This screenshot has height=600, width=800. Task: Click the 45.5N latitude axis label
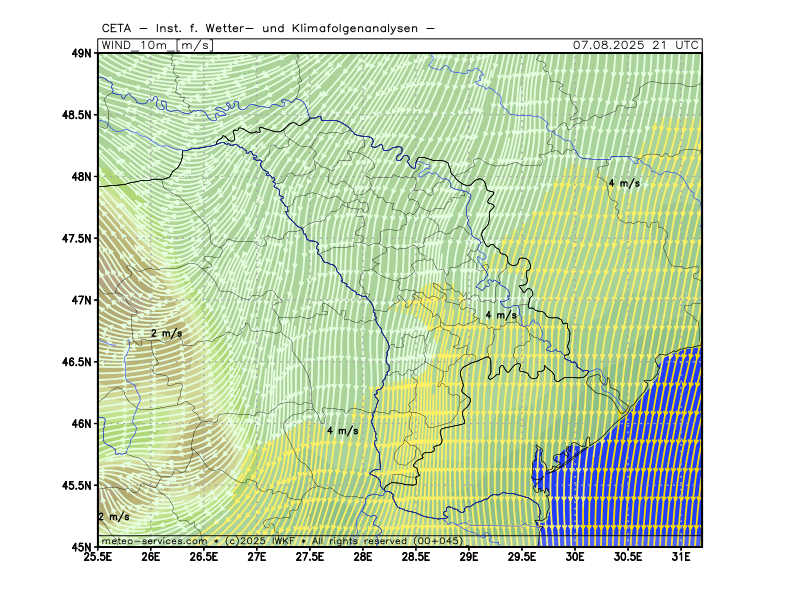point(77,485)
